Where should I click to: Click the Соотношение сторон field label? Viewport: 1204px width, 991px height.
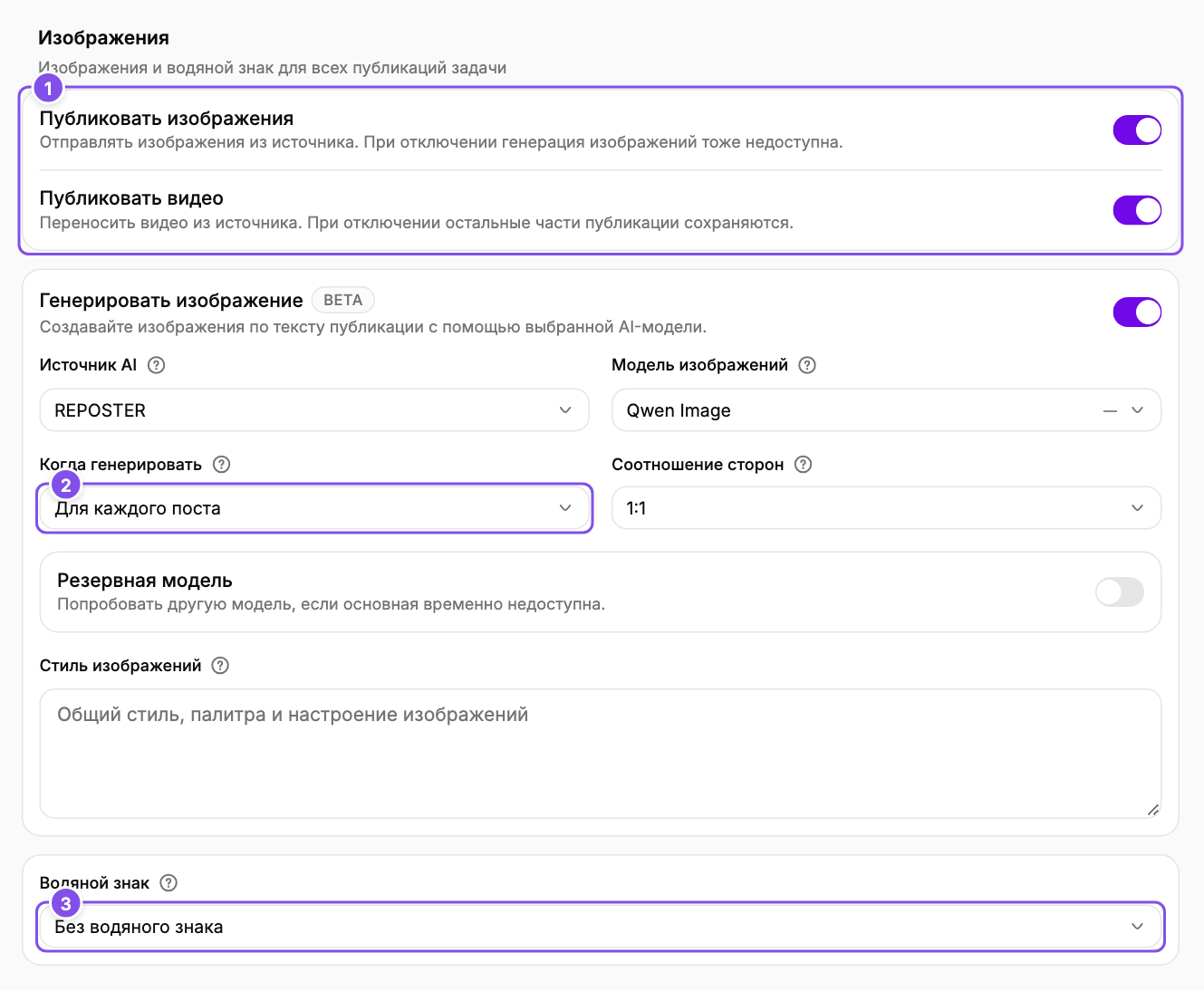coord(698,465)
